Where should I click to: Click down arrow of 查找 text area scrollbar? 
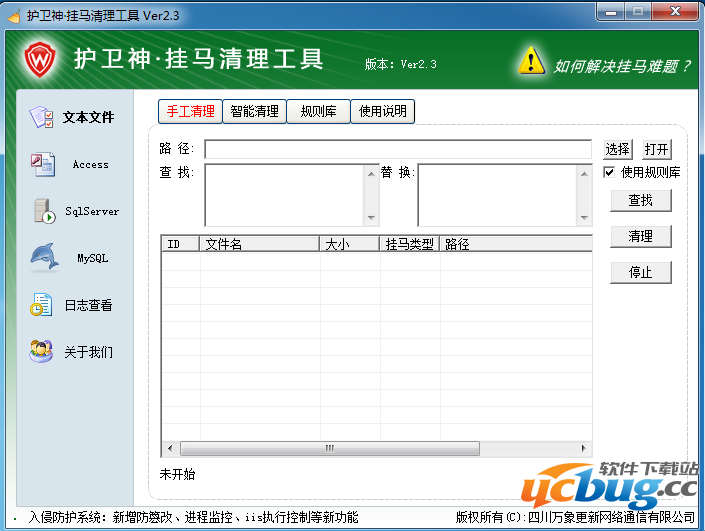coord(371,218)
